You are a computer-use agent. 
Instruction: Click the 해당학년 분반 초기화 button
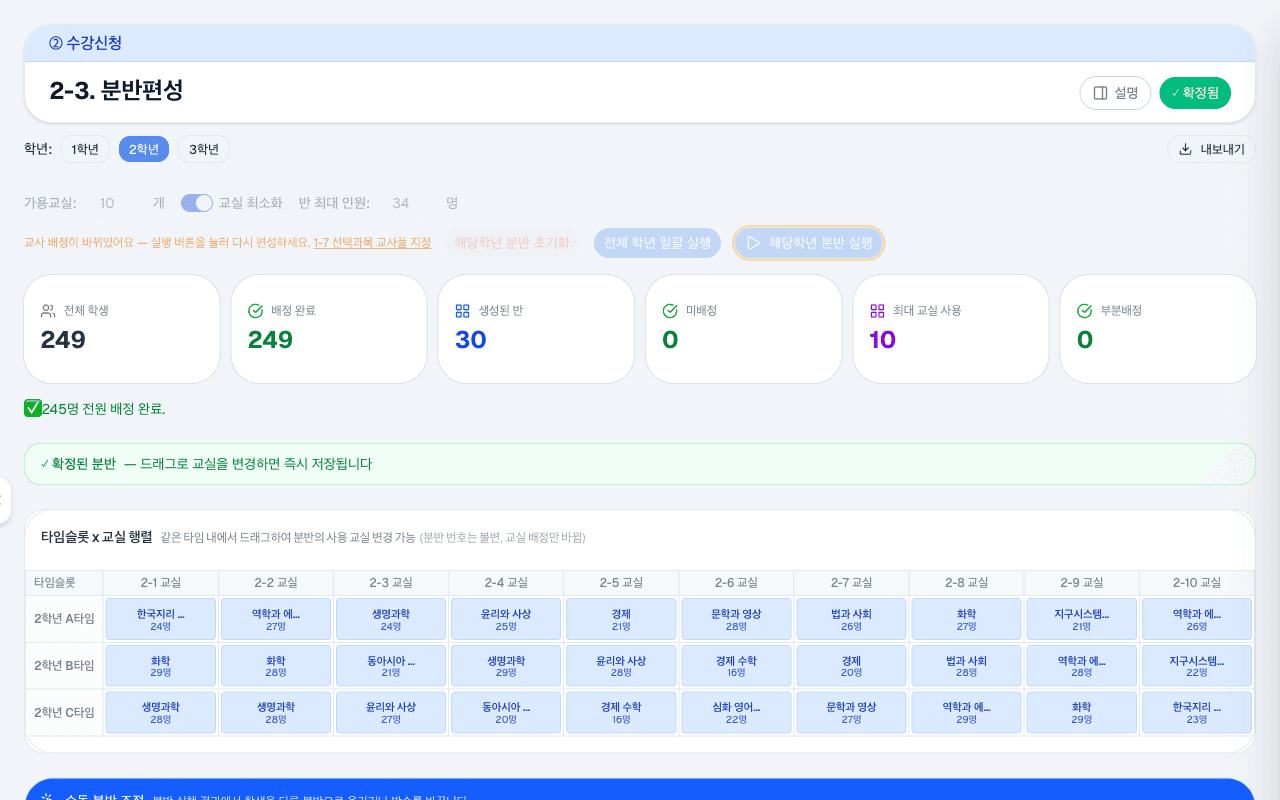coord(512,243)
